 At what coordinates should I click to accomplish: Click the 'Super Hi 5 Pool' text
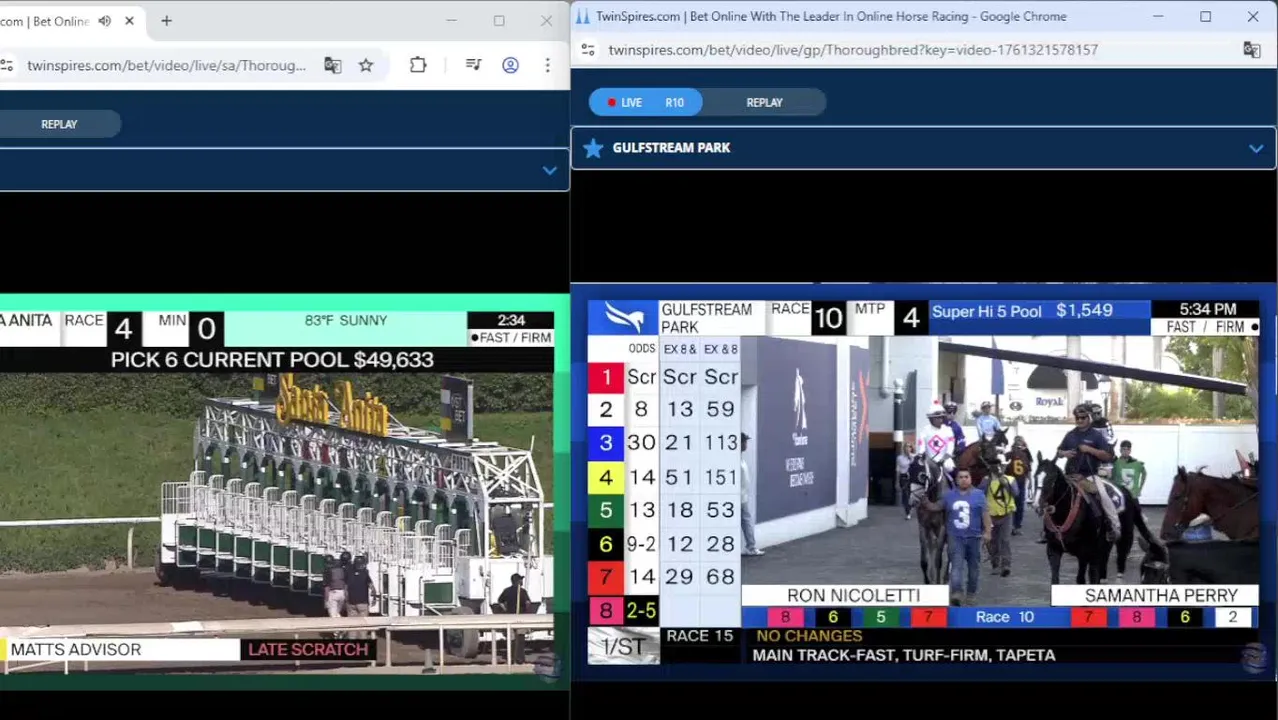pos(986,312)
